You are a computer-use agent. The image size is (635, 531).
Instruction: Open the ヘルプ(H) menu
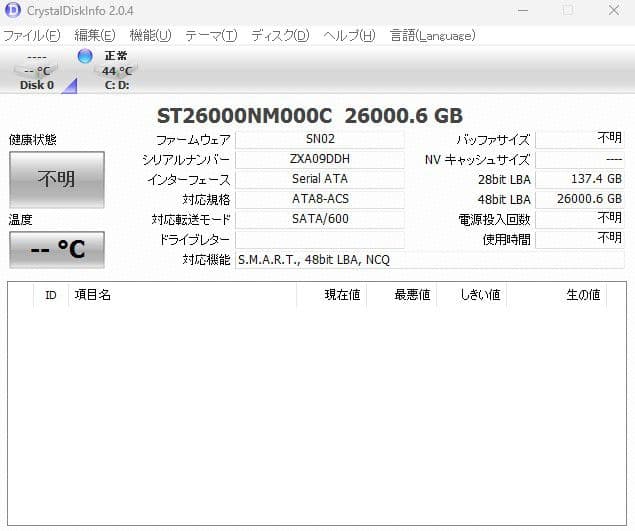[x=349, y=36]
